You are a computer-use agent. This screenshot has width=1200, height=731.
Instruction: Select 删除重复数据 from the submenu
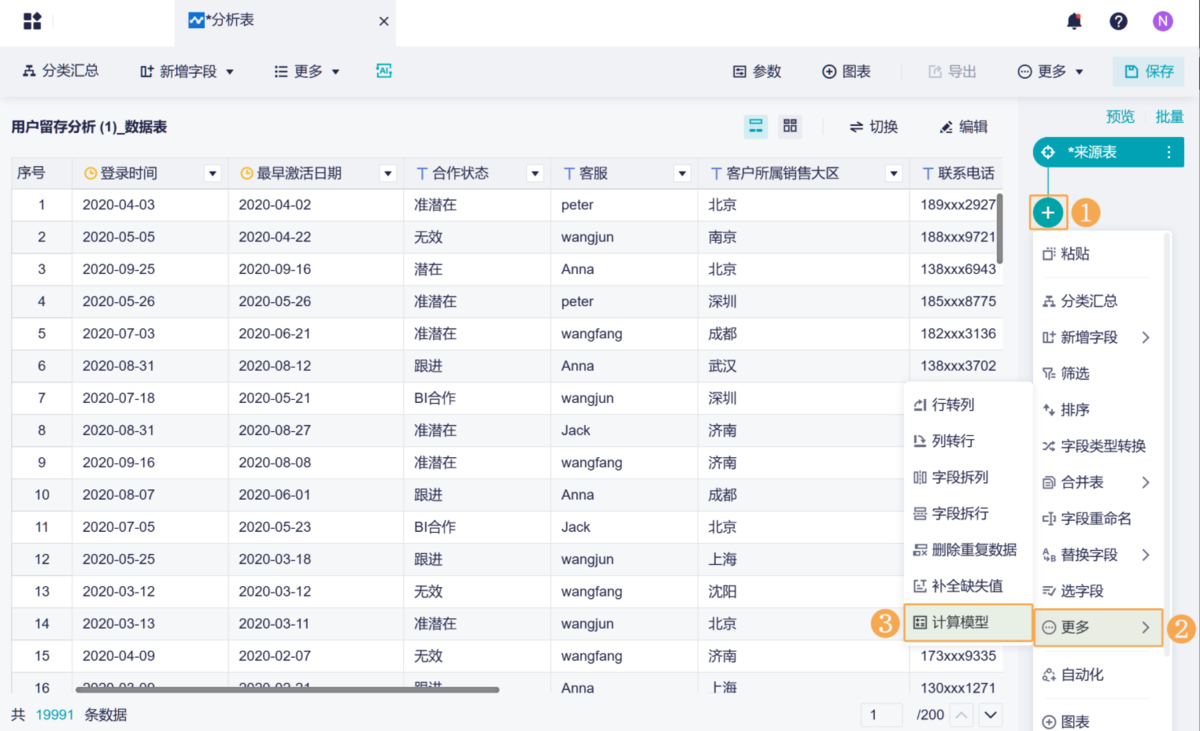[966, 549]
